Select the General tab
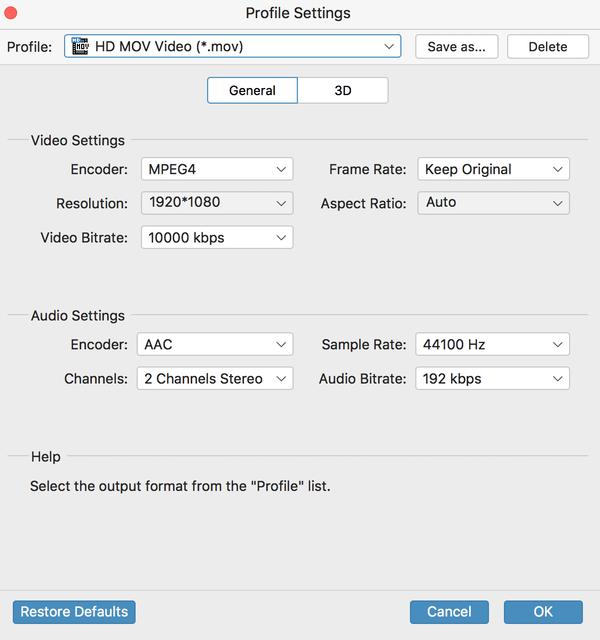The image size is (600, 640). tap(252, 91)
